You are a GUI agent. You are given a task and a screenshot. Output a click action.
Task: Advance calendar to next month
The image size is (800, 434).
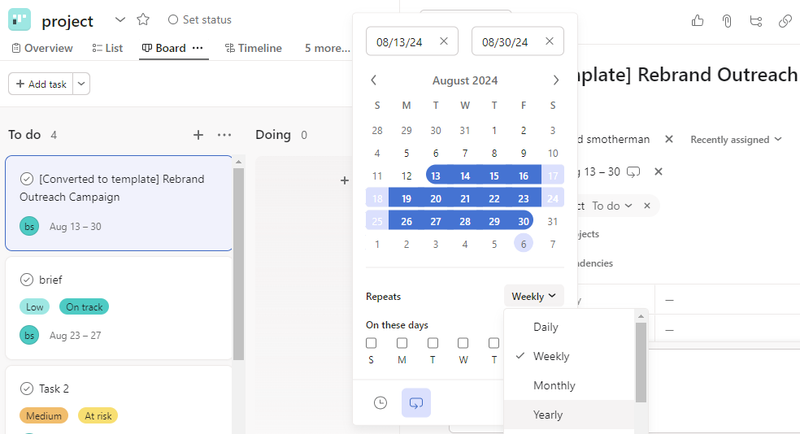(556, 80)
